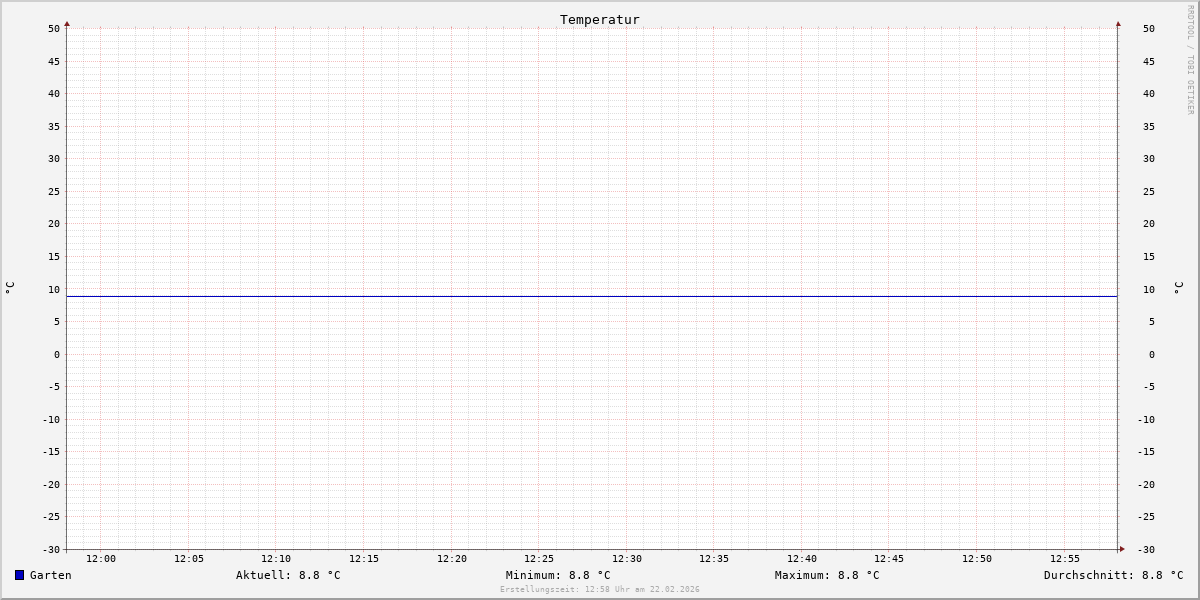Click the "Temperatur" chart title
Image resolution: width=1200 pixels, height=600 pixels.
[x=600, y=20]
